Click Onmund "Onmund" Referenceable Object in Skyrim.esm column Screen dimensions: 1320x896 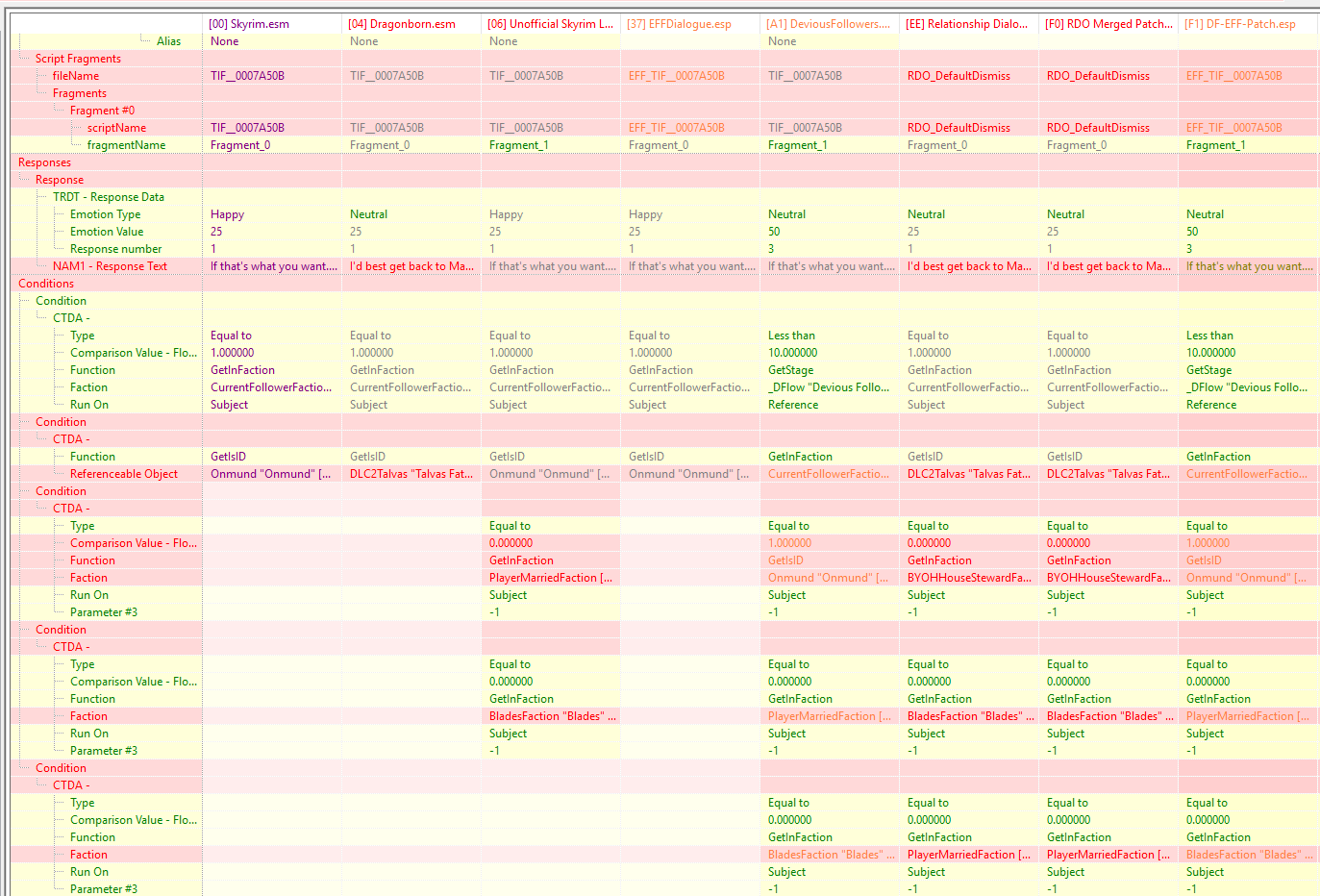coord(270,474)
